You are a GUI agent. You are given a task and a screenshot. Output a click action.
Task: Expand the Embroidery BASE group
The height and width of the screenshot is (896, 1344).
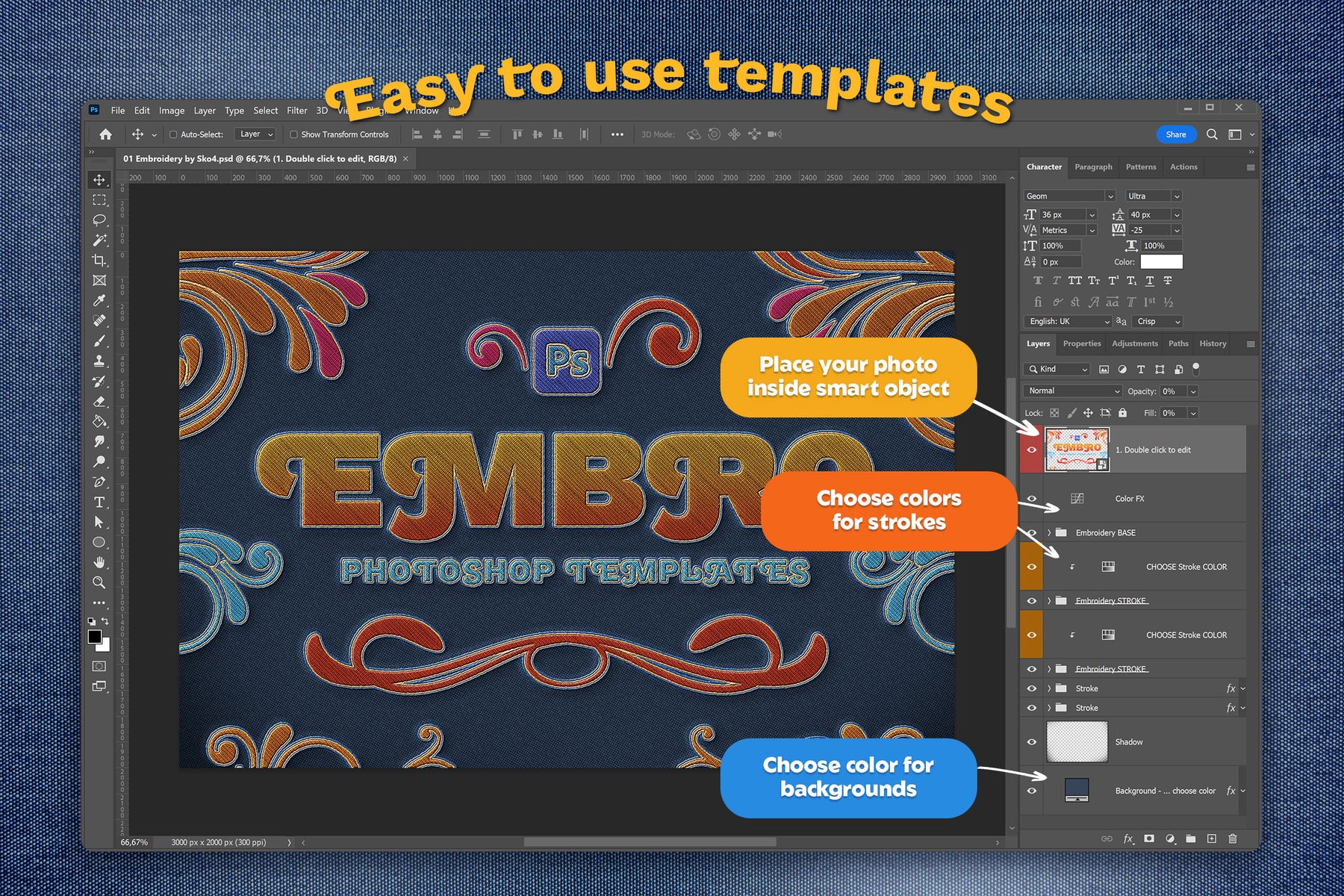(1049, 532)
